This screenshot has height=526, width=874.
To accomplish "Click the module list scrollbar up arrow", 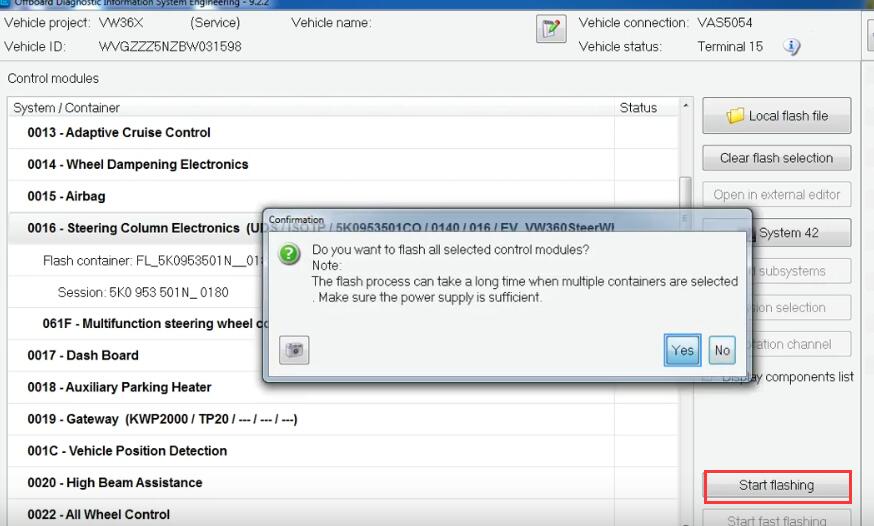I will click(686, 106).
